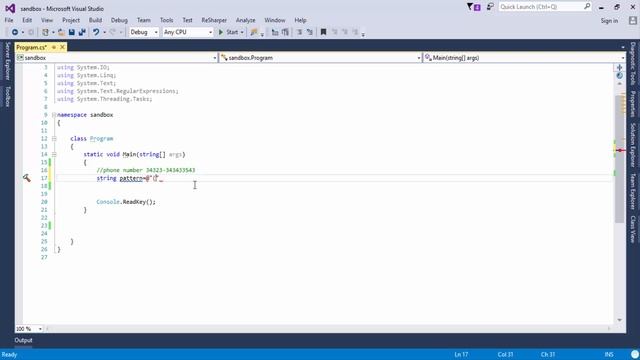The height and width of the screenshot is (360, 640).
Task: Open the Class View side tab
Action: click(633, 229)
